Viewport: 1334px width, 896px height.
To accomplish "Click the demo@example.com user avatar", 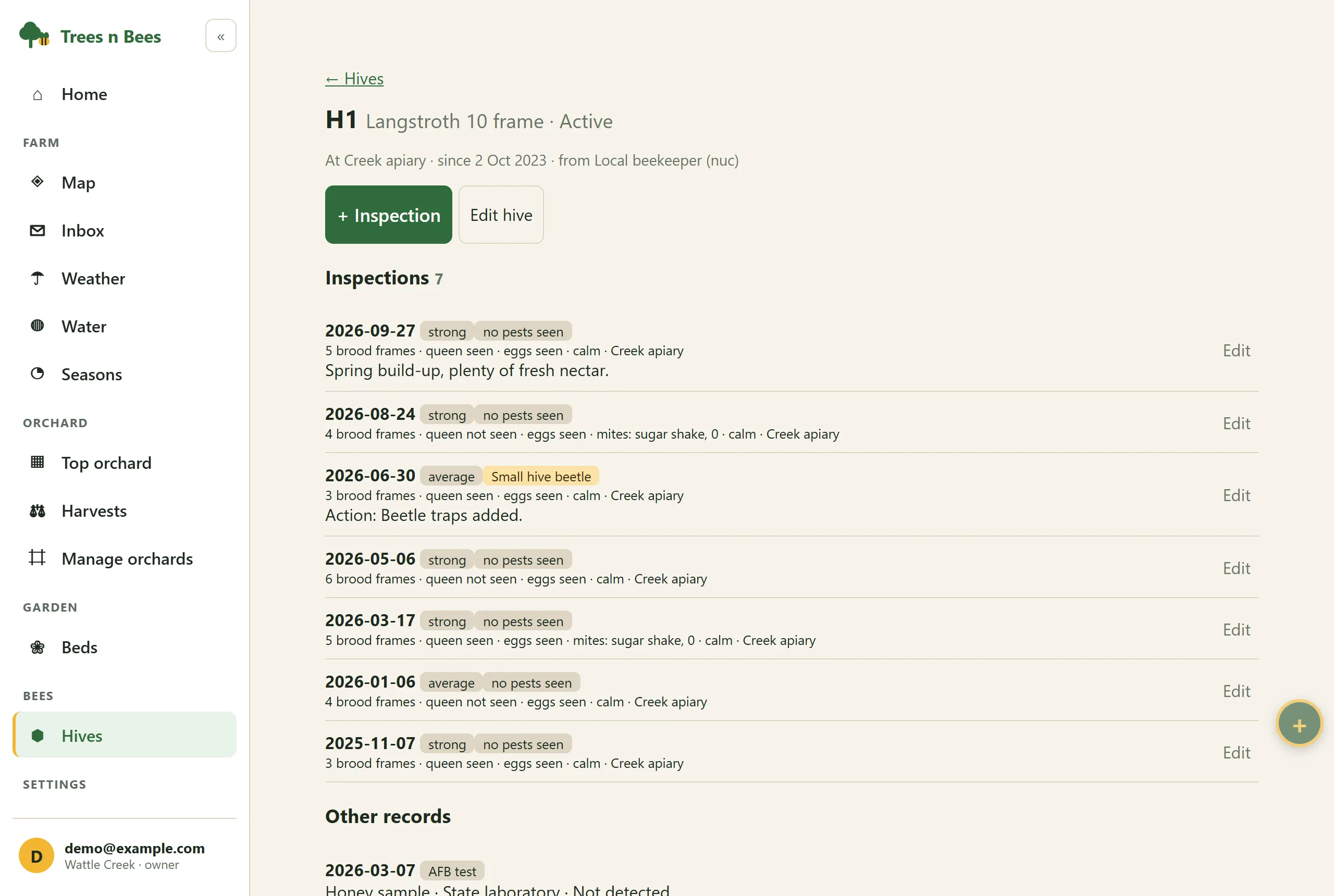I will (36, 856).
